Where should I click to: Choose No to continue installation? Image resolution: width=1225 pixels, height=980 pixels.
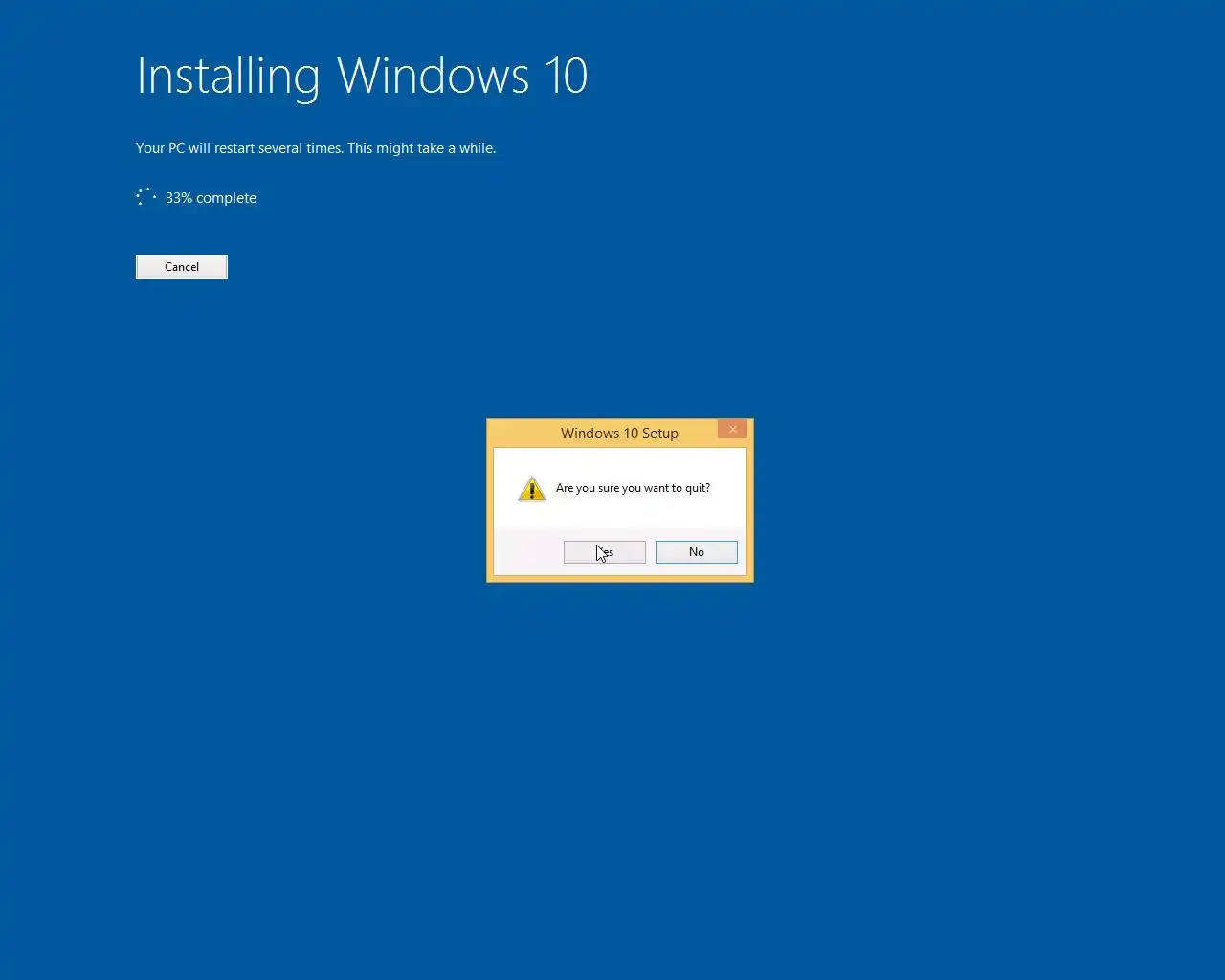[696, 552]
